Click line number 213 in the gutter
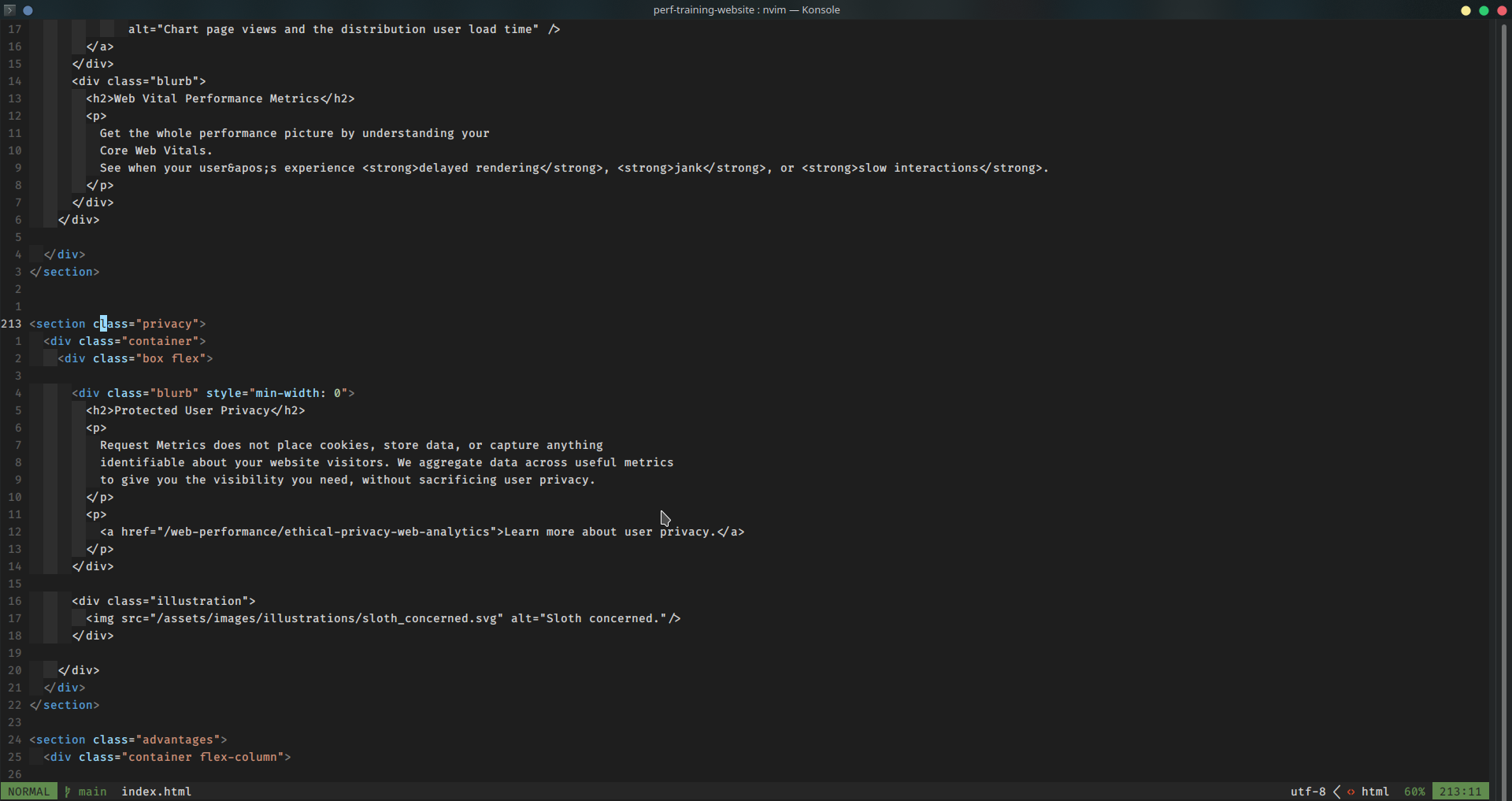 point(11,324)
